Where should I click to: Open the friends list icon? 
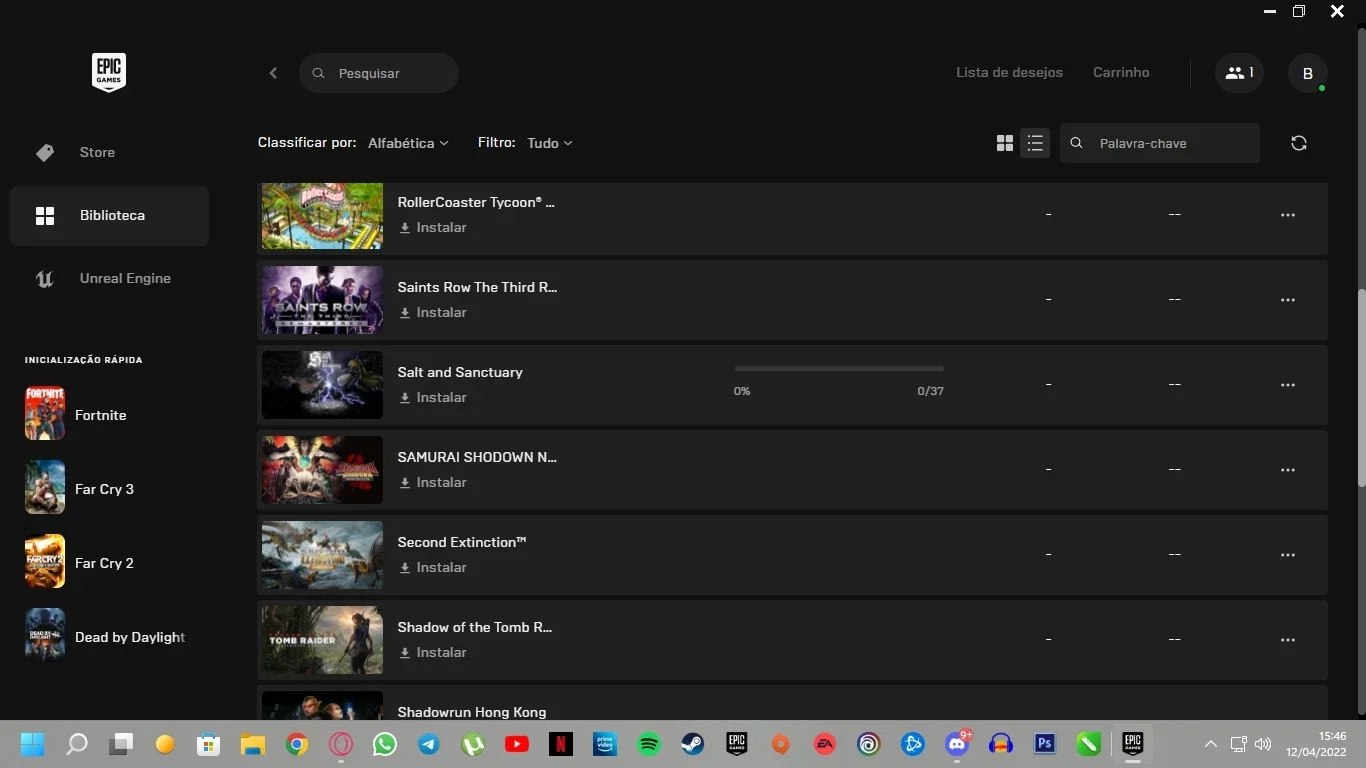(1239, 73)
